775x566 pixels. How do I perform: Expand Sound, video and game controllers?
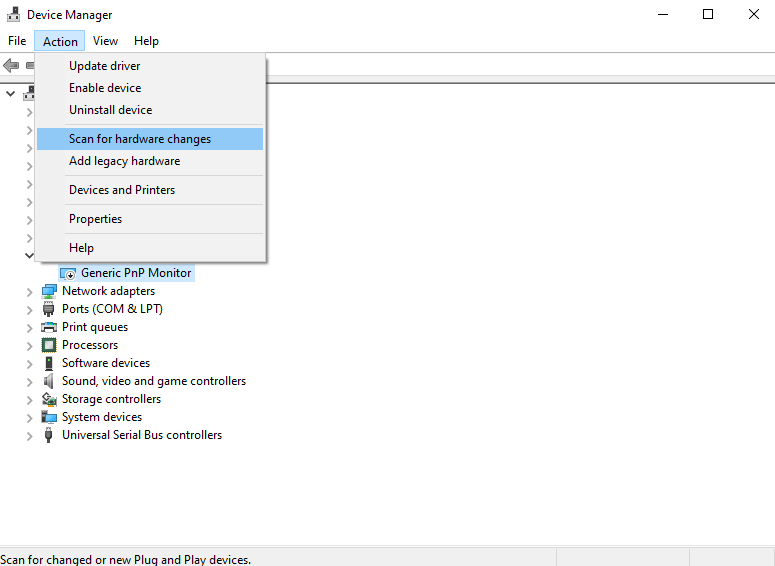[30, 382]
